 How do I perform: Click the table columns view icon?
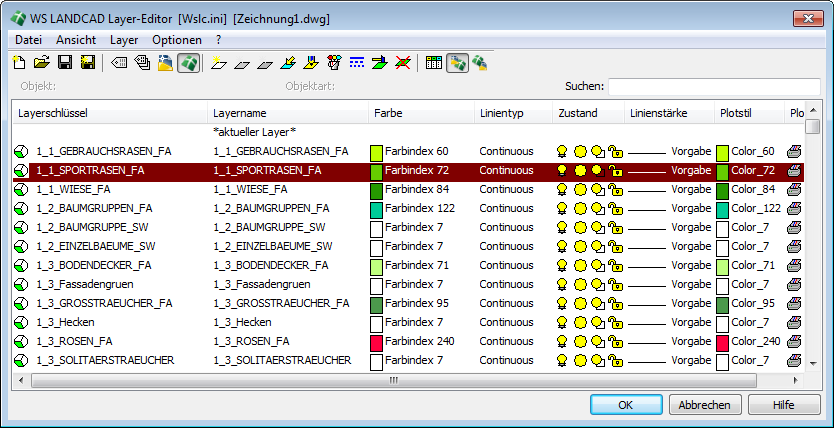click(x=433, y=63)
